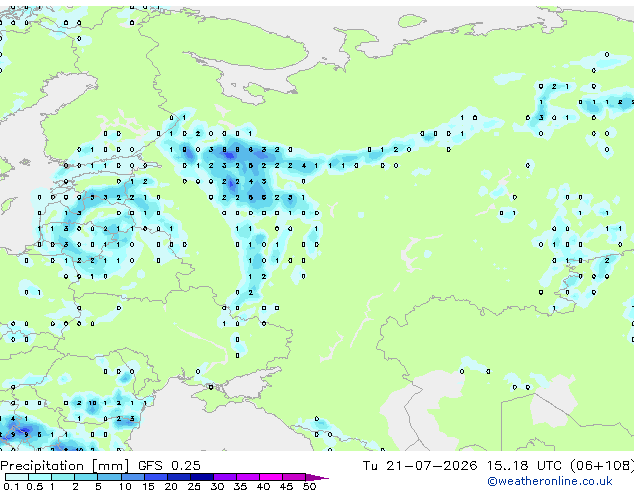Viewport: 634px width, 490px height.
Task: Select the 0.5–1 mm legend swatch
Action: 40,477
